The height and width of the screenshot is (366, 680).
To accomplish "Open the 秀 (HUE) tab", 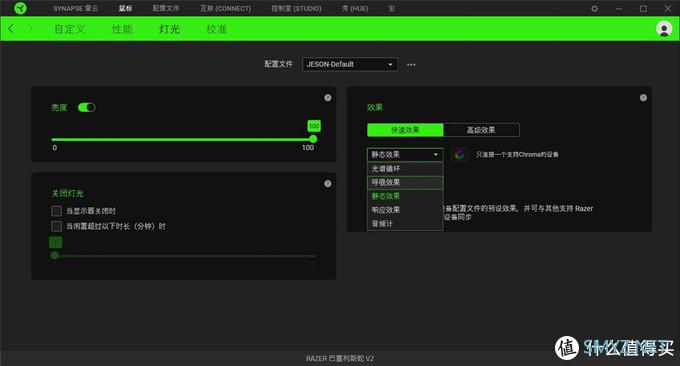I will (355, 8).
